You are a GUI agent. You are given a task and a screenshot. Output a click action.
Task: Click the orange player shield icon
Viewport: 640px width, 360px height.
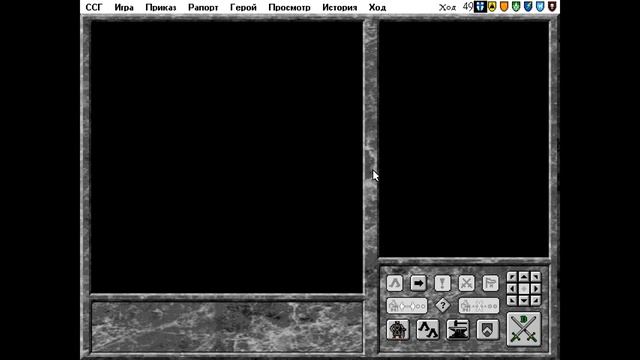[504, 7]
